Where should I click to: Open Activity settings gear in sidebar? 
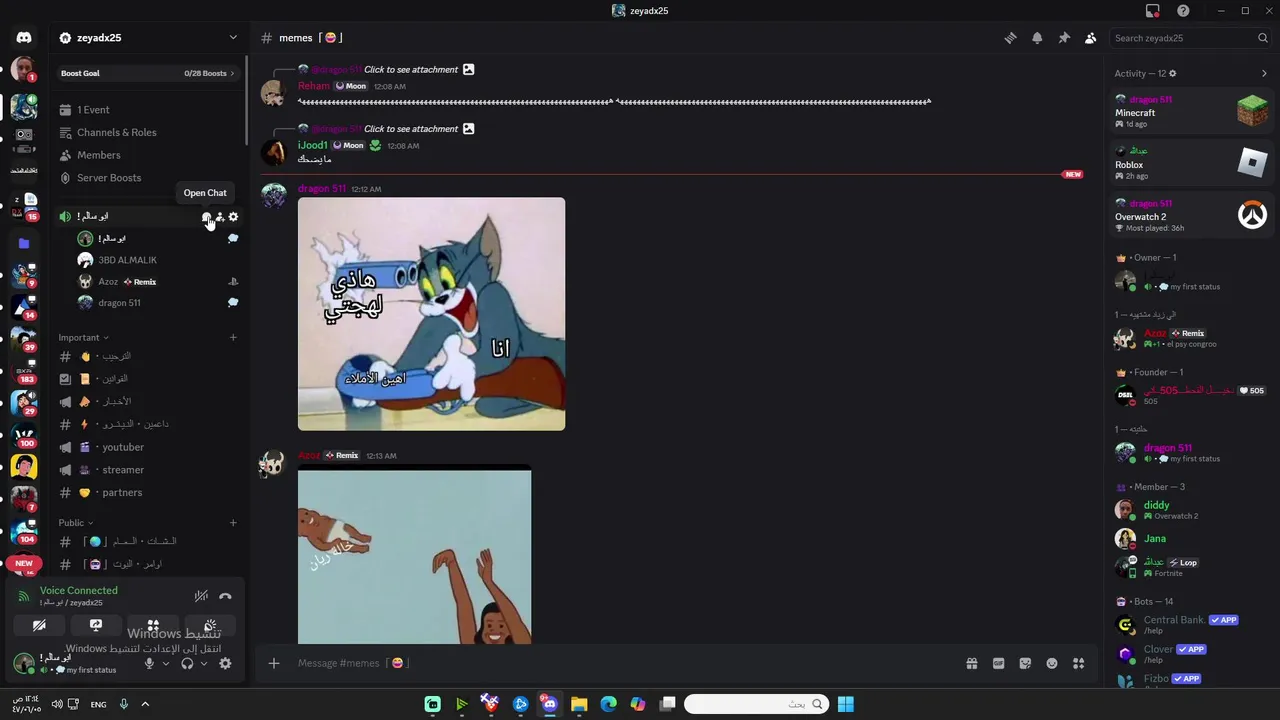1173,73
